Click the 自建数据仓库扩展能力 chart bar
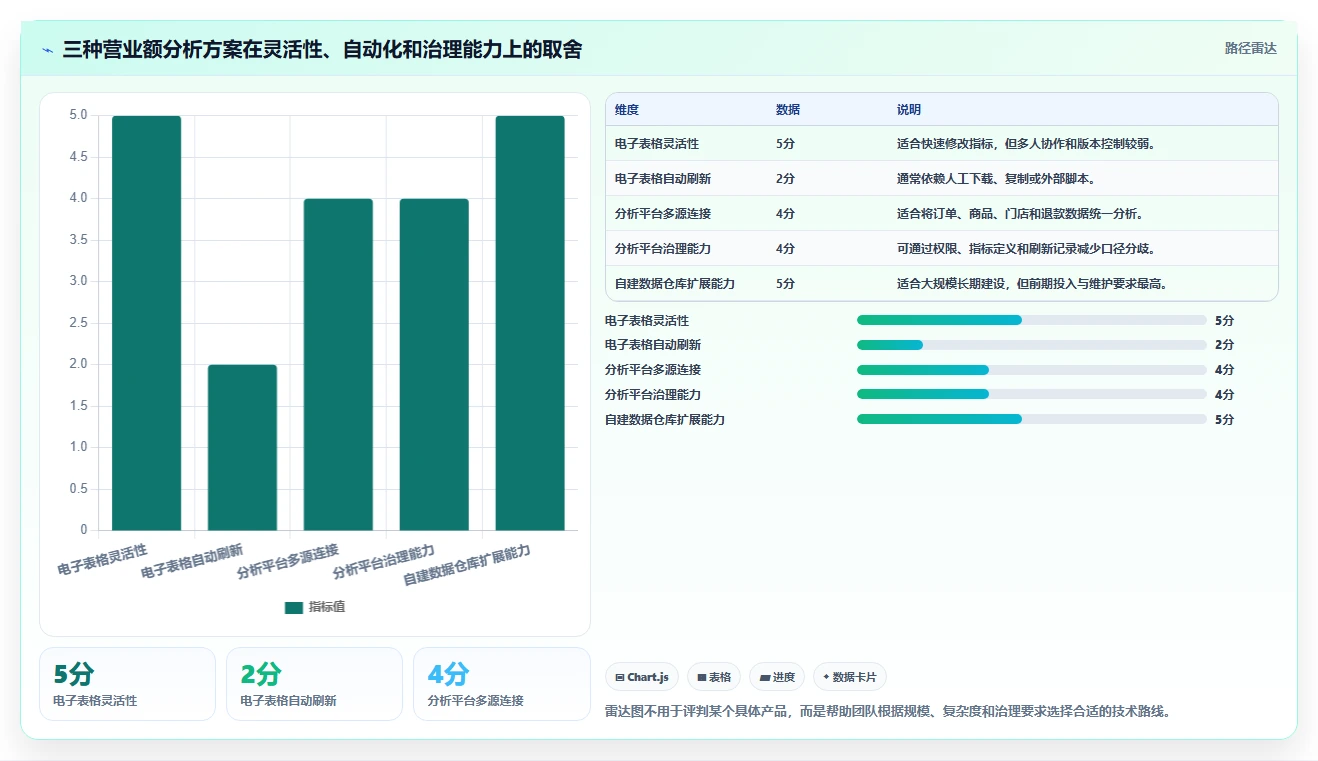 (x=530, y=323)
